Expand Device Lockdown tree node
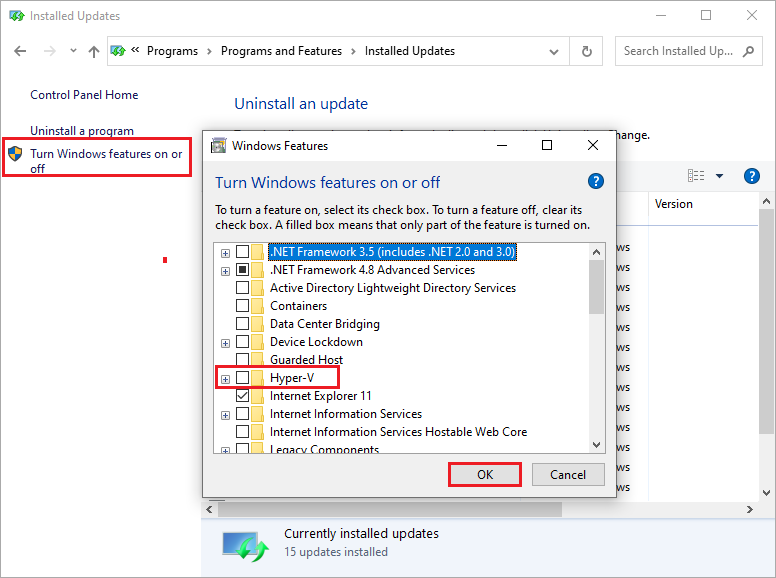 (226, 343)
